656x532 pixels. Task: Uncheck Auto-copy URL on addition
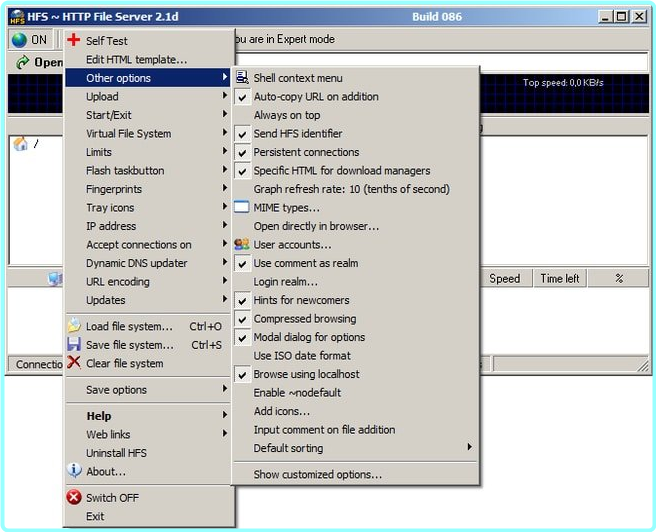pyautogui.click(x=242, y=97)
